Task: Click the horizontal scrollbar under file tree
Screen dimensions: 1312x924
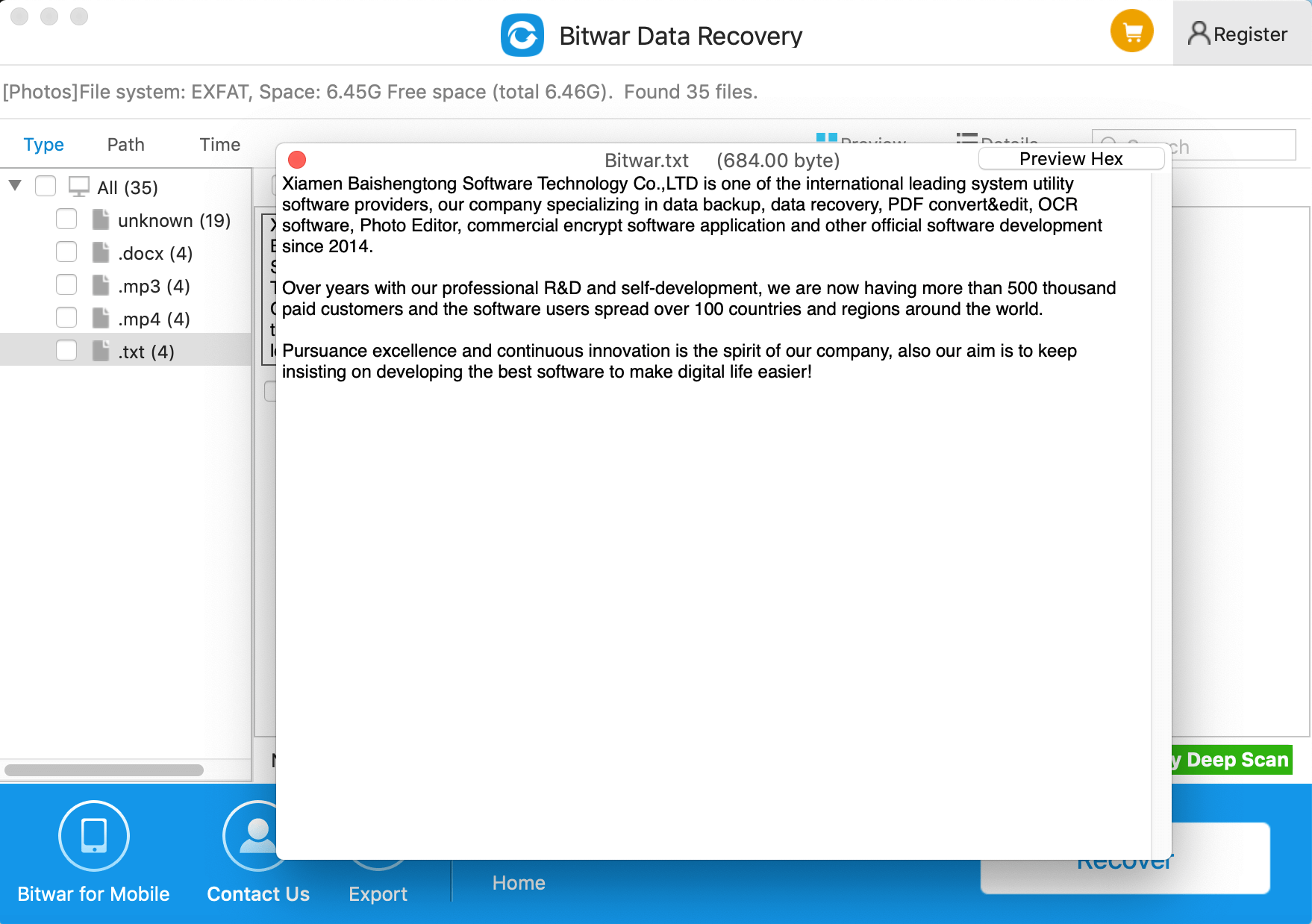Action: click(104, 770)
